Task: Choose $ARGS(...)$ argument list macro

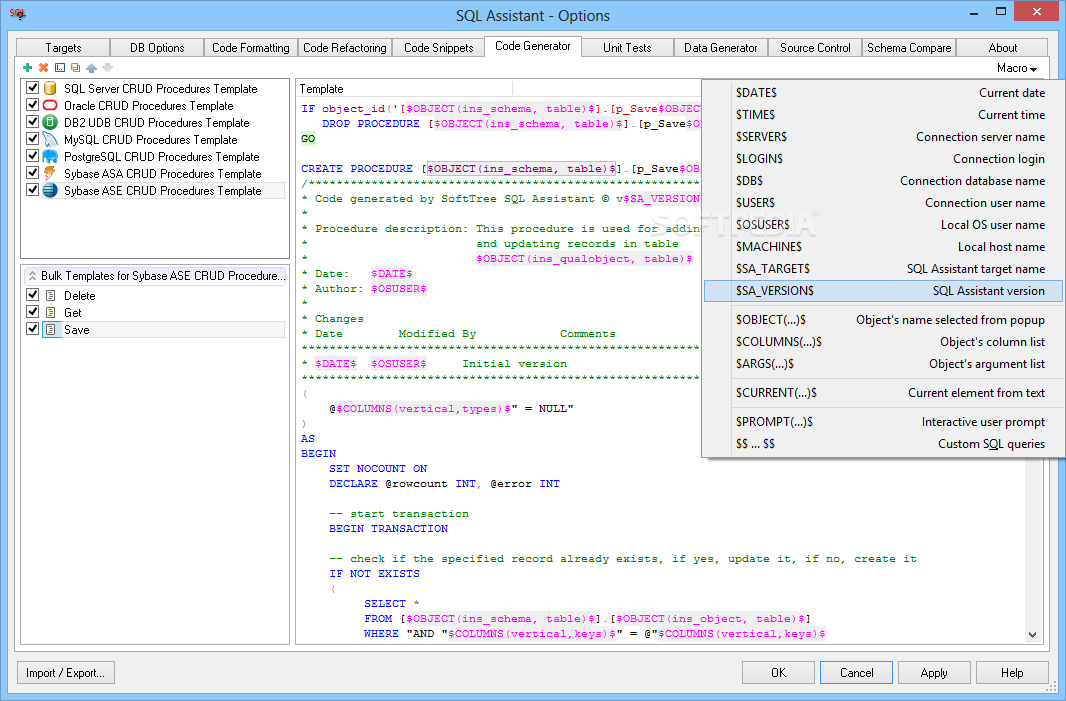Action: tap(883, 364)
